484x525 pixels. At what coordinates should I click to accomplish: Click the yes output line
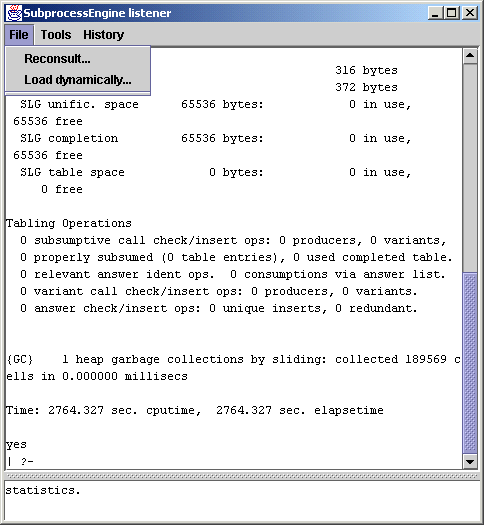[x=16, y=444]
